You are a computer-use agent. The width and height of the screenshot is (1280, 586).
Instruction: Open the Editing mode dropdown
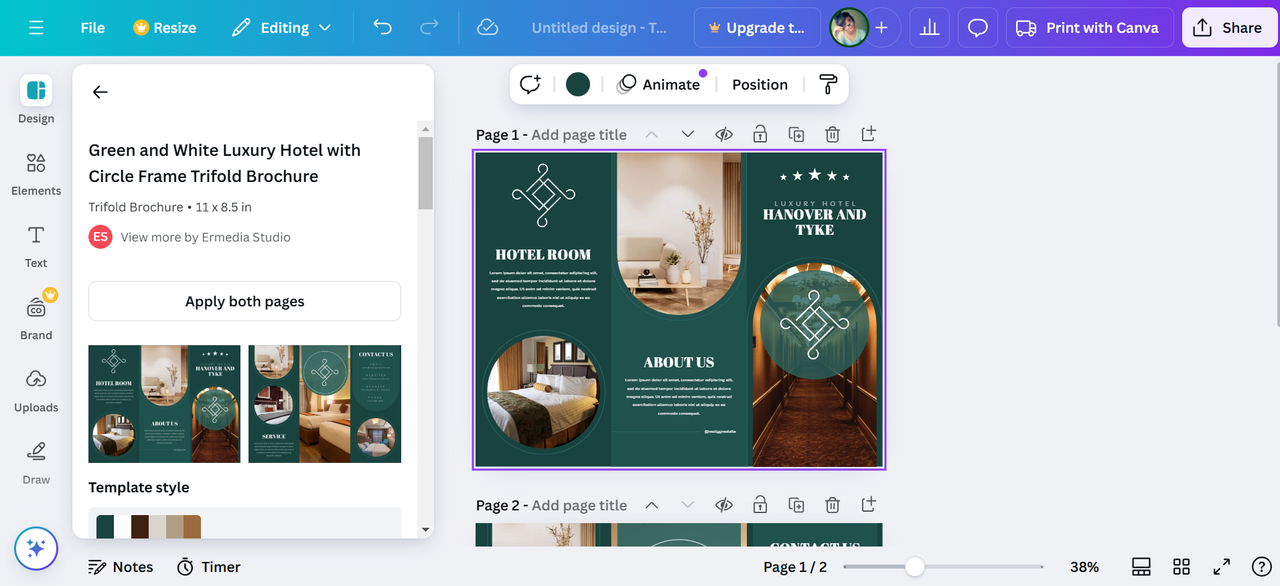click(281, 28)
